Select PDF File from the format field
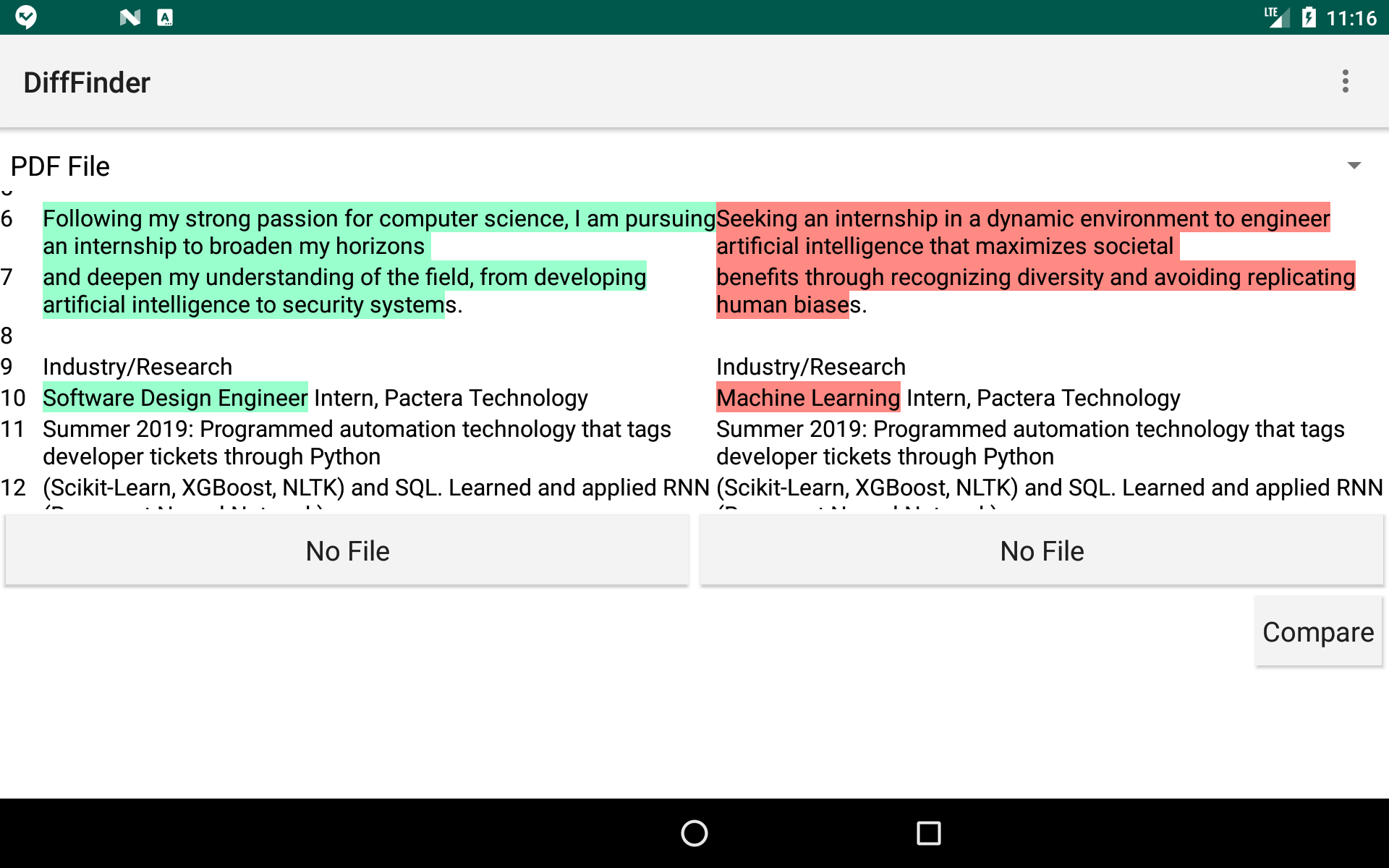 (x=61, y=166)
